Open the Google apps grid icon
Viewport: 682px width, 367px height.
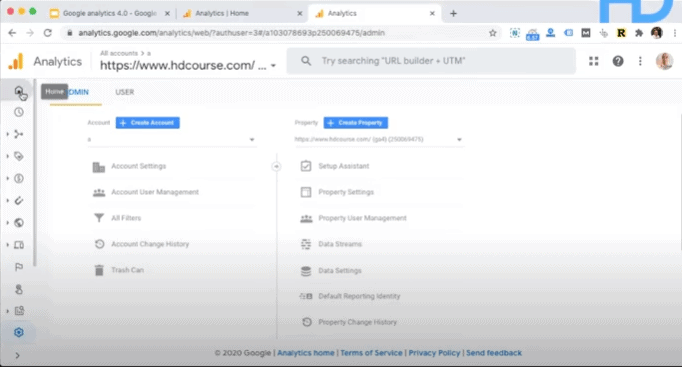pos(594,61)
